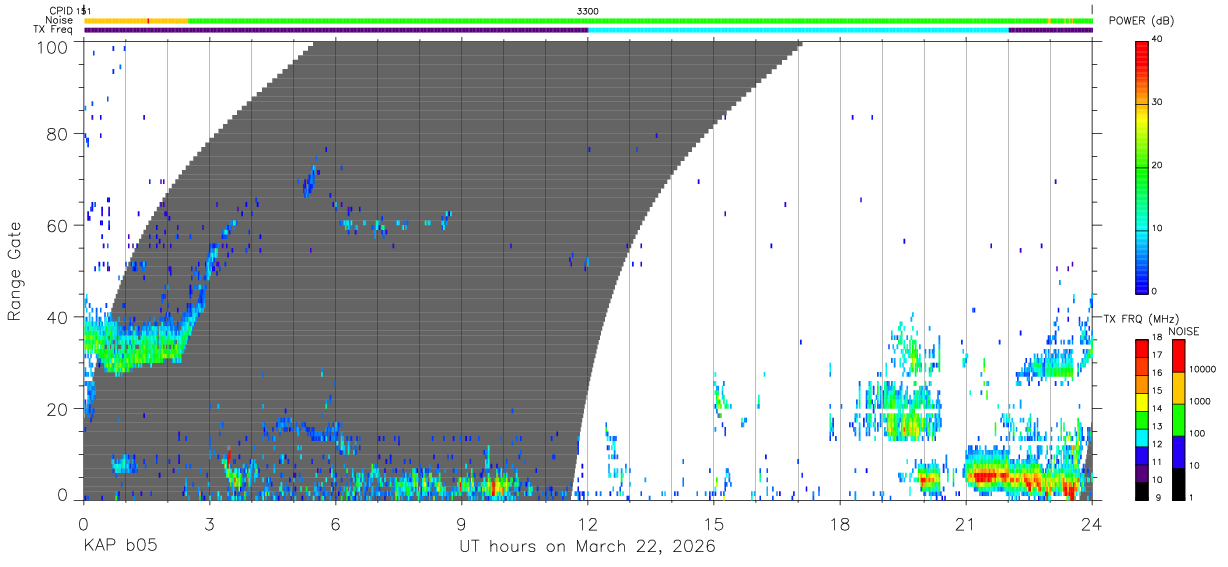1228x567 pixels.
Task: Click the NOISE legend title
Action: click(1183, 331)
